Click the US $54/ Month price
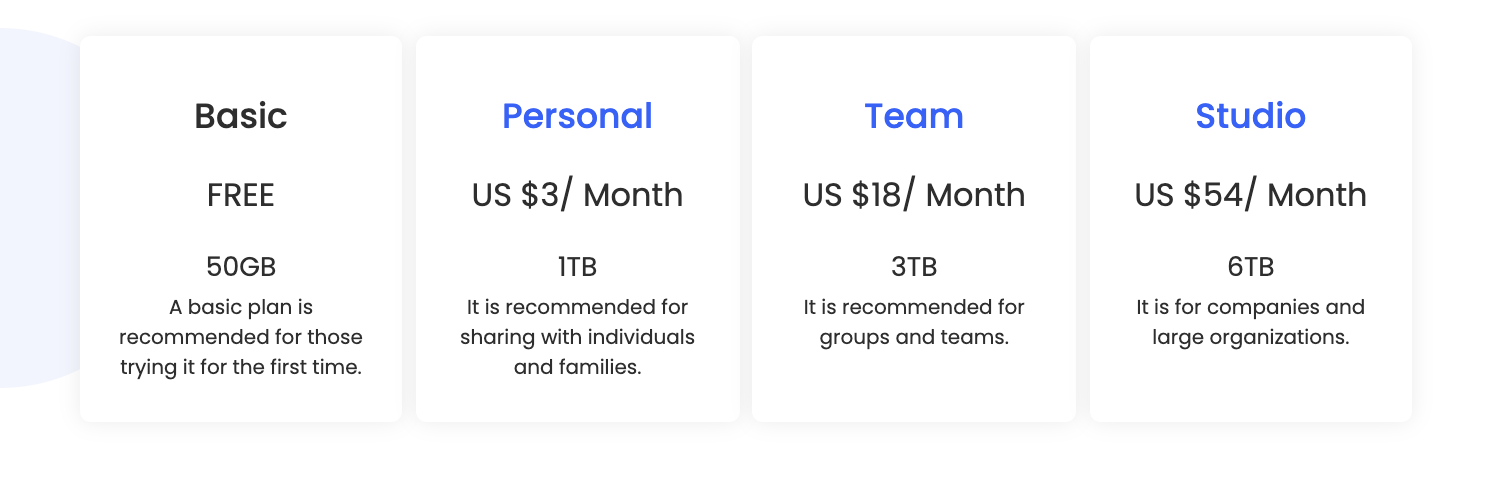The height and width of the screenshot is (482, 1510). [x=1250, y=195]
